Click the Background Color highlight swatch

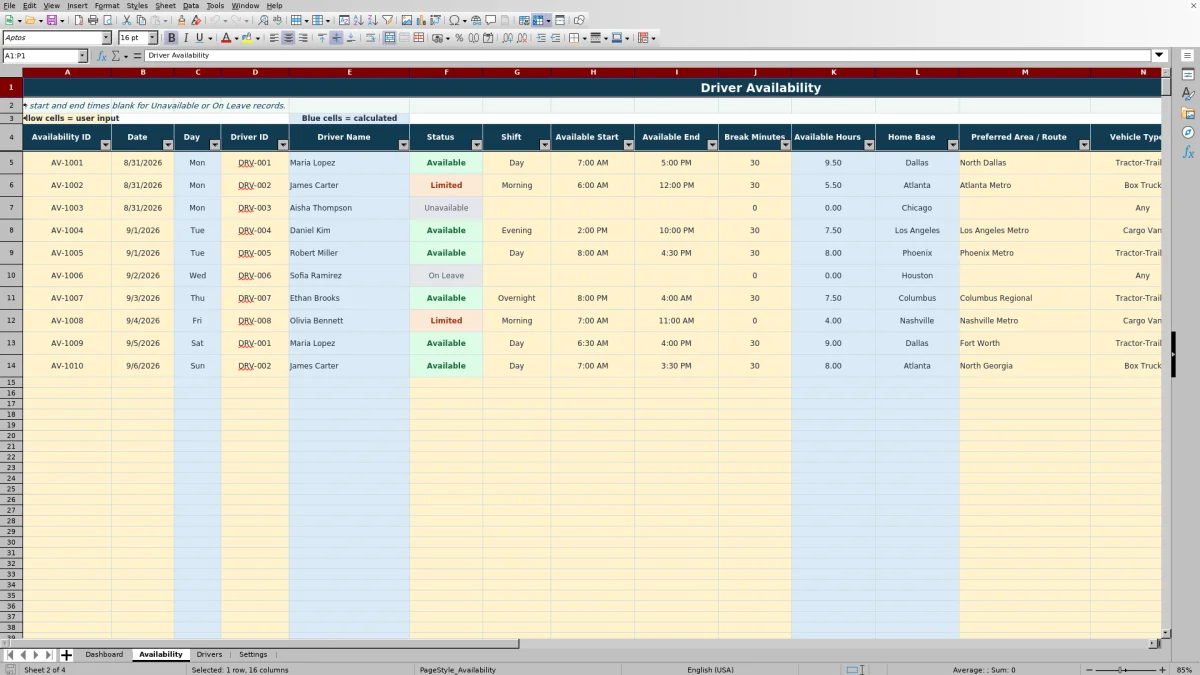[246, 38]
